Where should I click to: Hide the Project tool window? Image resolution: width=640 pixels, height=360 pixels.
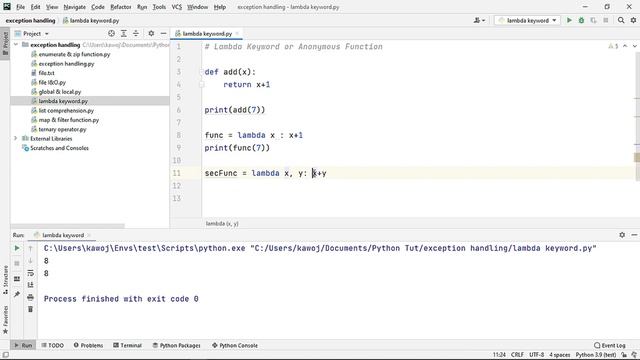[163, 33]
